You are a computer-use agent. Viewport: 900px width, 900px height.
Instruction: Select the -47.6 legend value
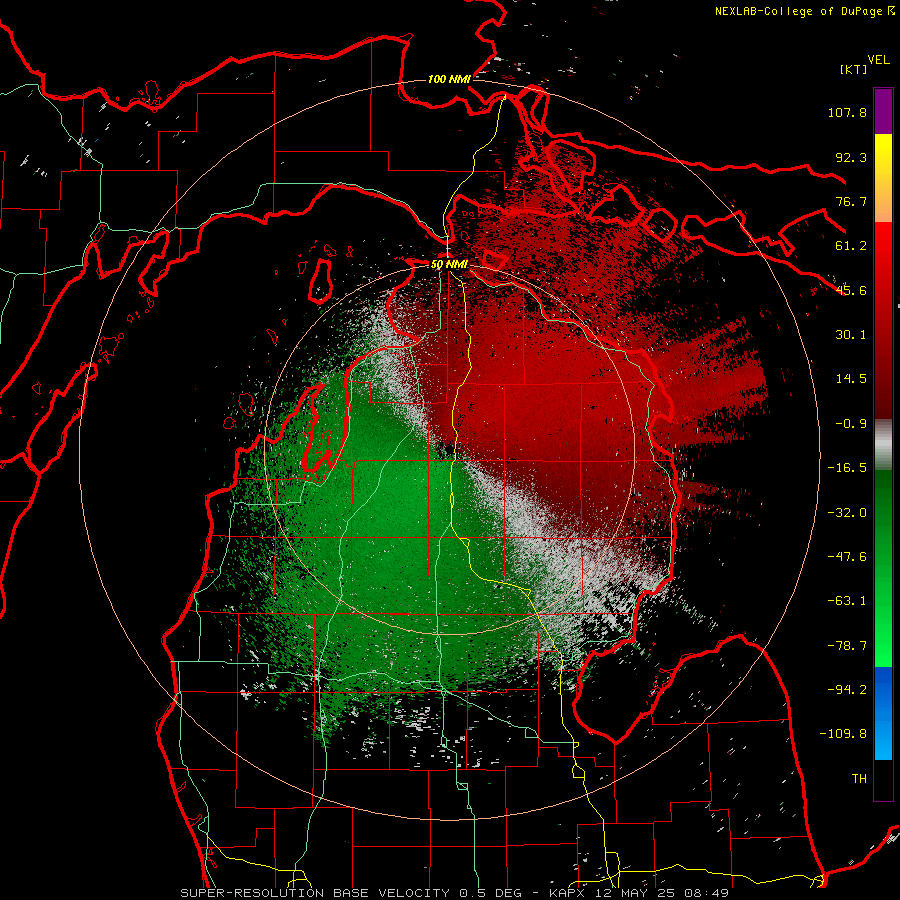pos(847,557)
